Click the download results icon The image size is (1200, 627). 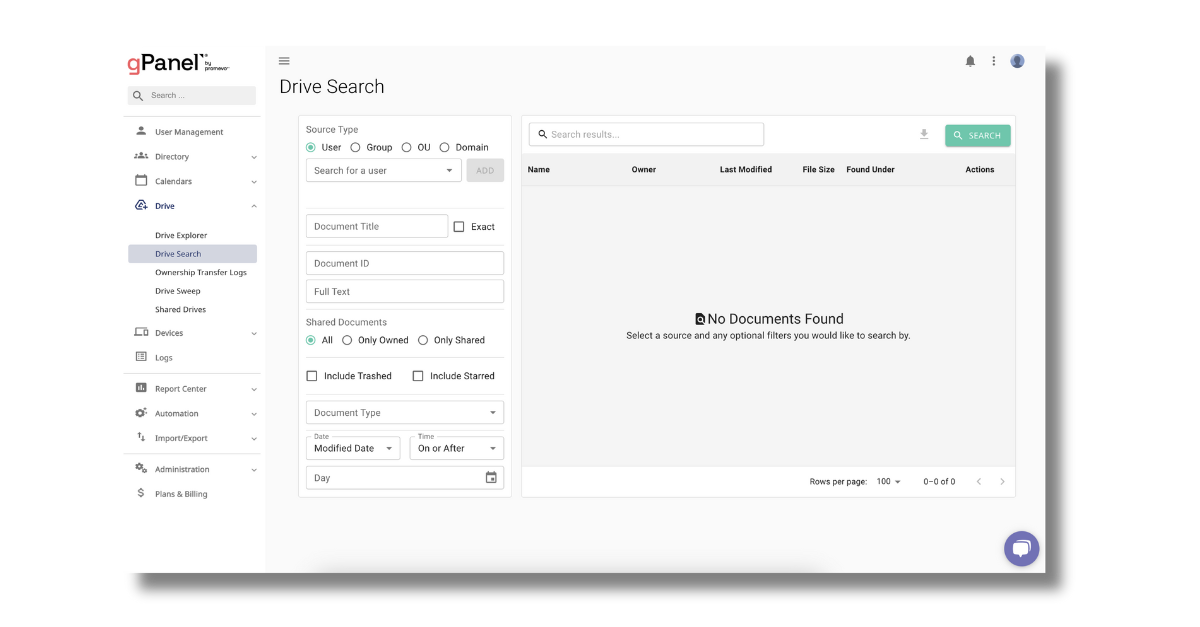pyautogui.click(x=924, y=133)
